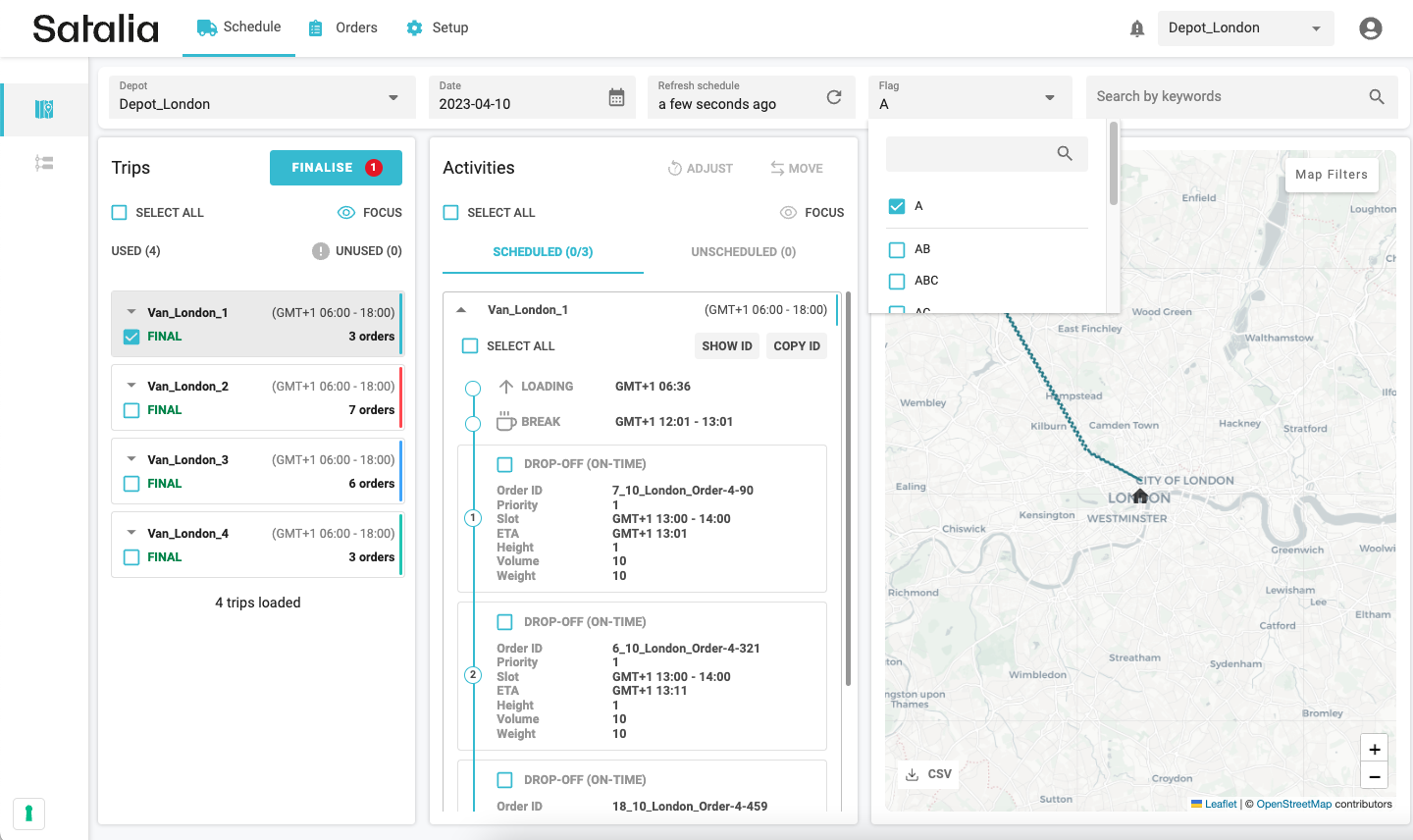Open the date picker calendar icon
1413x840 pixels.
(616, 97)
